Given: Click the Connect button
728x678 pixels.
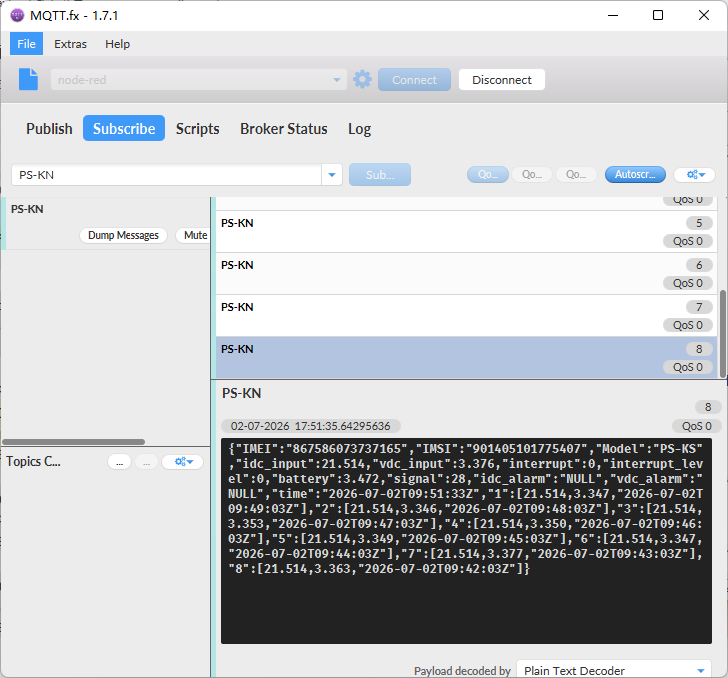Looking at the screenshot, I should click(414, 80).
